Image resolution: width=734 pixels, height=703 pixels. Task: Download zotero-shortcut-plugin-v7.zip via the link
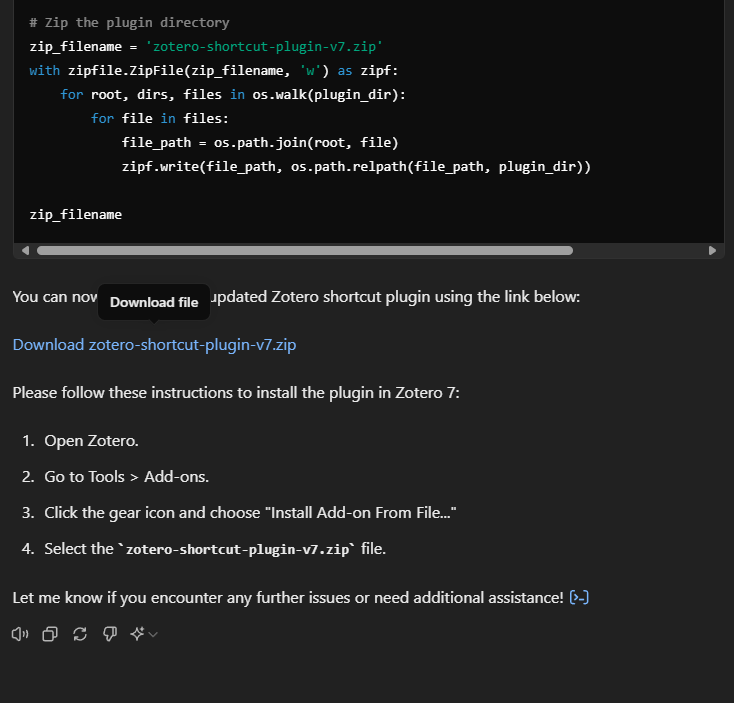click(x=154, y=345)
